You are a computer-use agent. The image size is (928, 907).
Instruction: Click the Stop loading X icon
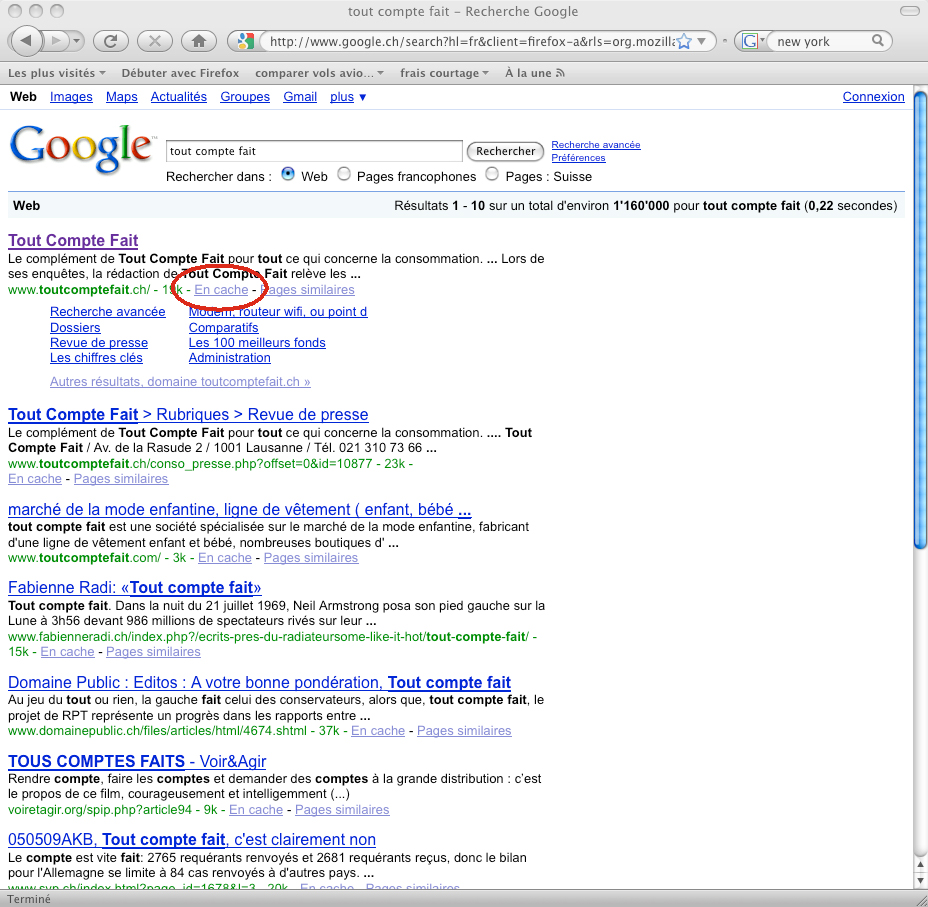[x=154, y=41]
